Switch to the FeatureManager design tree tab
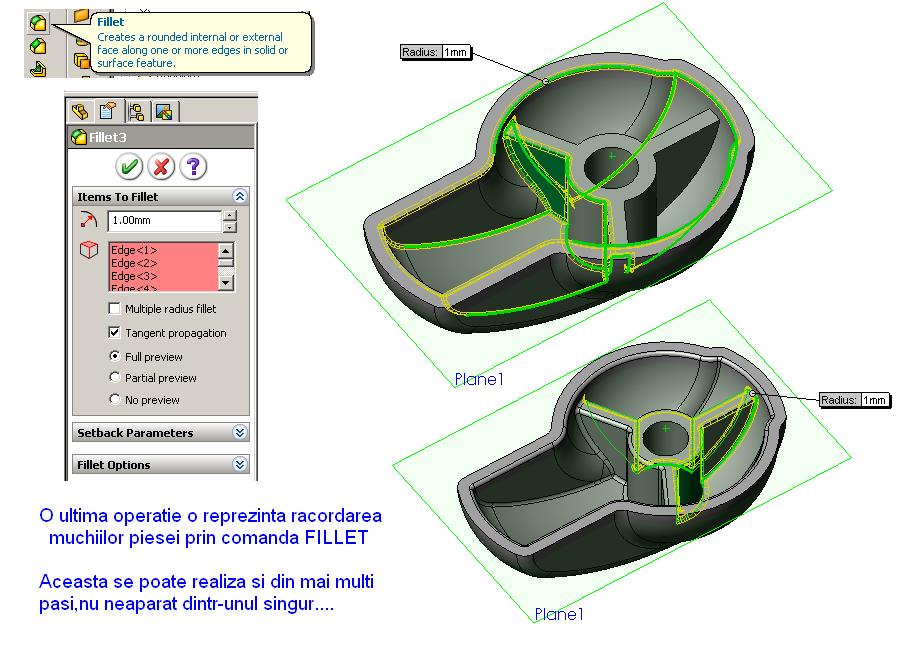 pyautogui.click(x=80, y=111)
